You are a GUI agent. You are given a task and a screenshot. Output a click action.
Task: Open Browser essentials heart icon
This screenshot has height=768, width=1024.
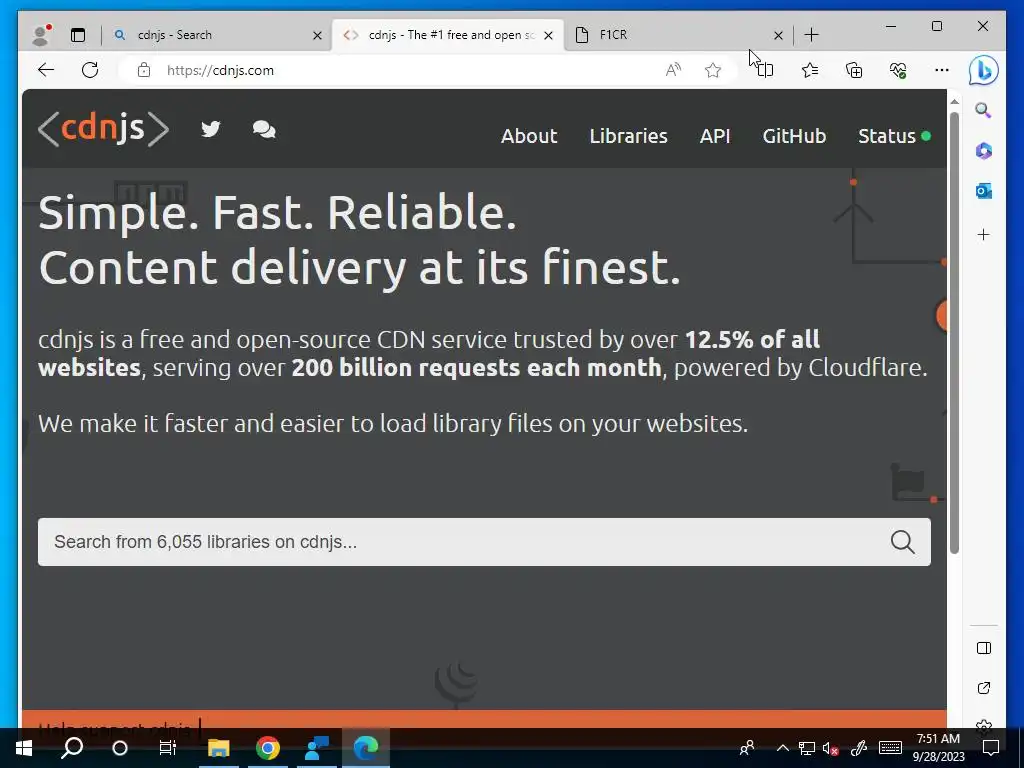[898, 70]
